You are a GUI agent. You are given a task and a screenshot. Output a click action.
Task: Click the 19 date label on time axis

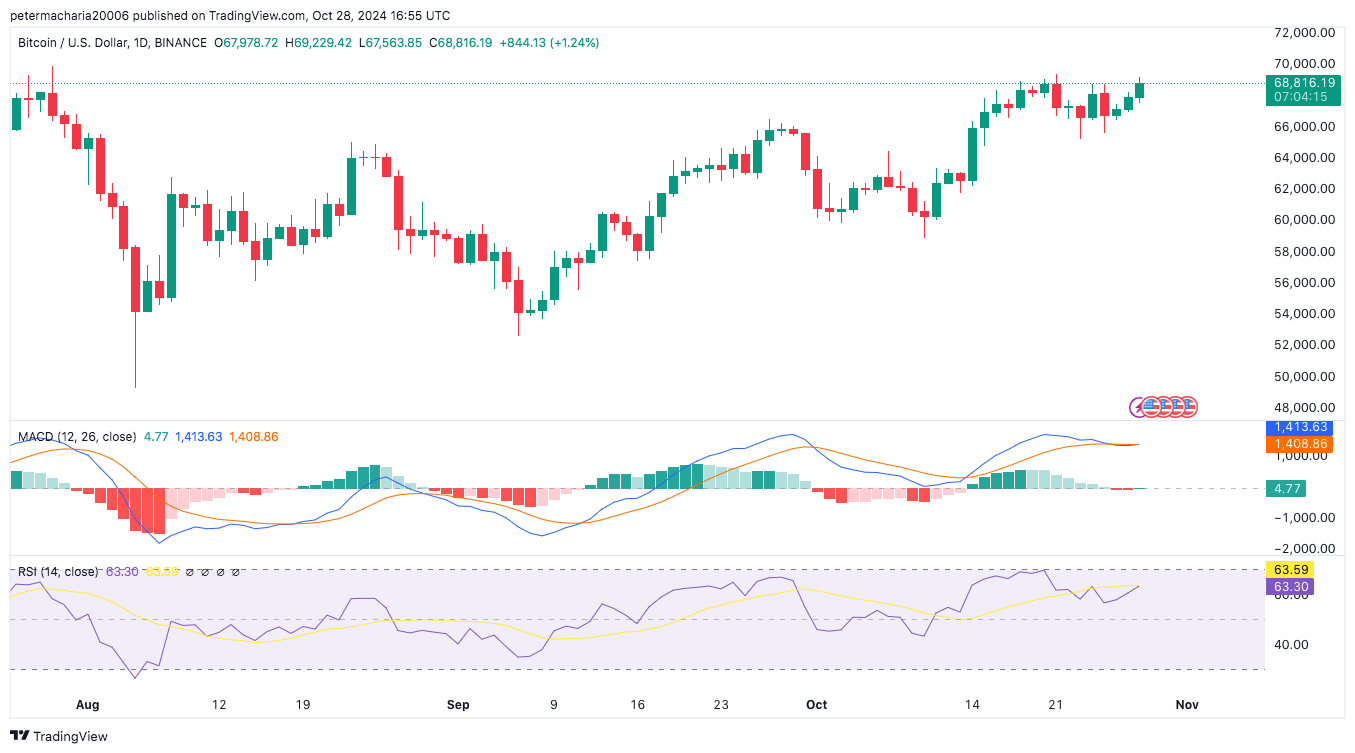(303, 704)
